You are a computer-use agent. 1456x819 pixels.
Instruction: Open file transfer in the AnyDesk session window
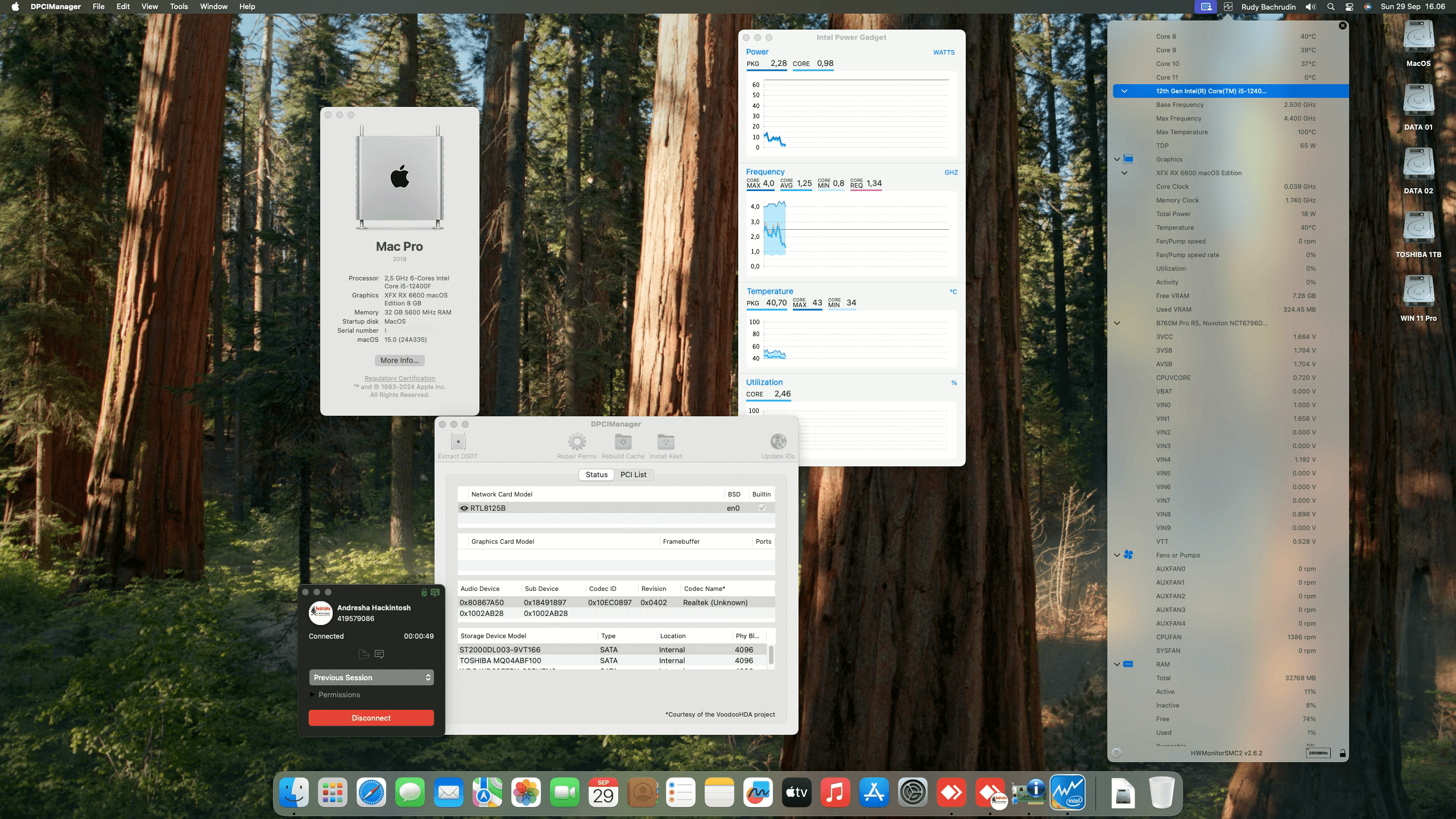pyautogui.click(x=363, y=654)
